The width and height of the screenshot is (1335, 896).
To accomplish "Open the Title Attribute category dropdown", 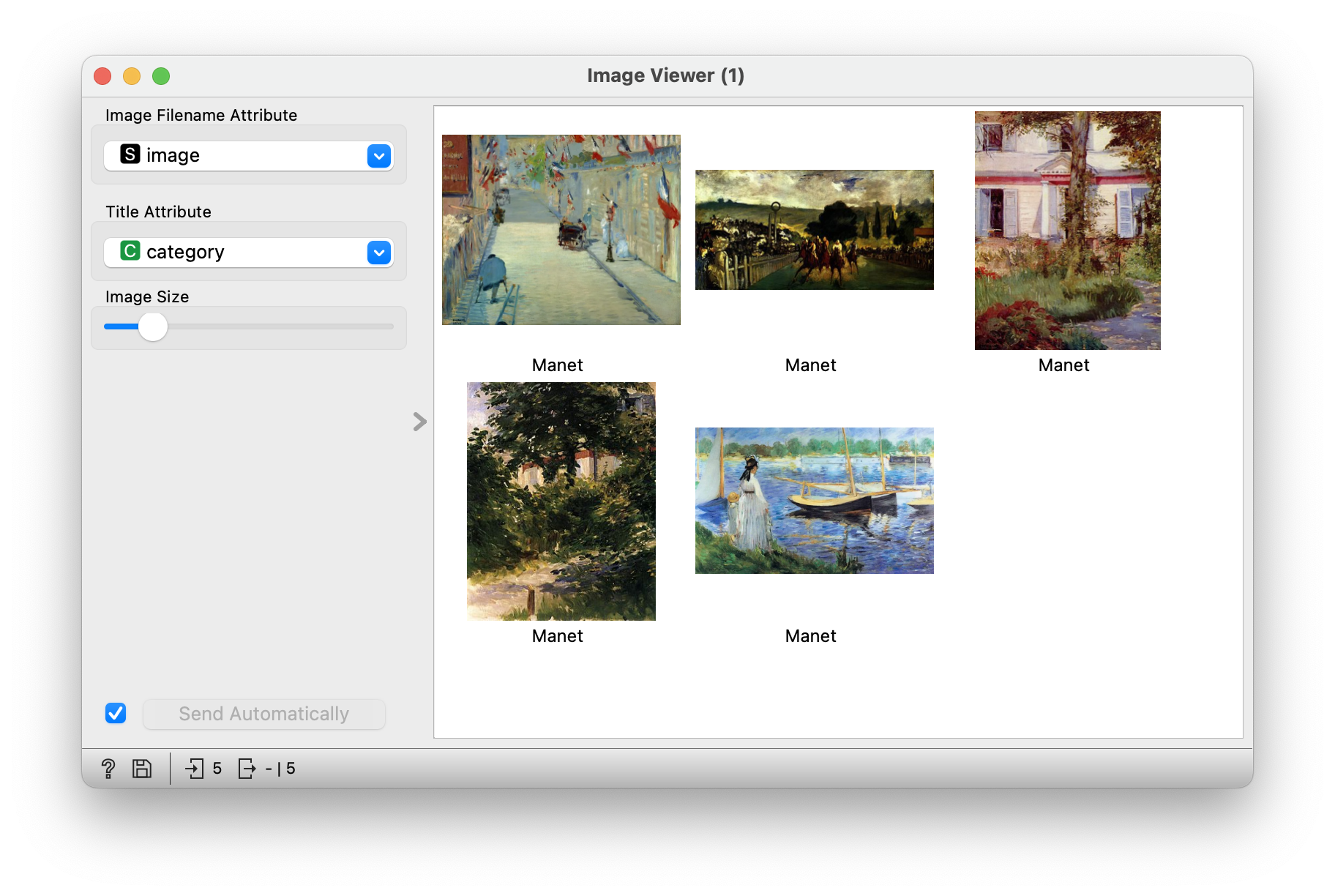I will [x=249, y=252].
